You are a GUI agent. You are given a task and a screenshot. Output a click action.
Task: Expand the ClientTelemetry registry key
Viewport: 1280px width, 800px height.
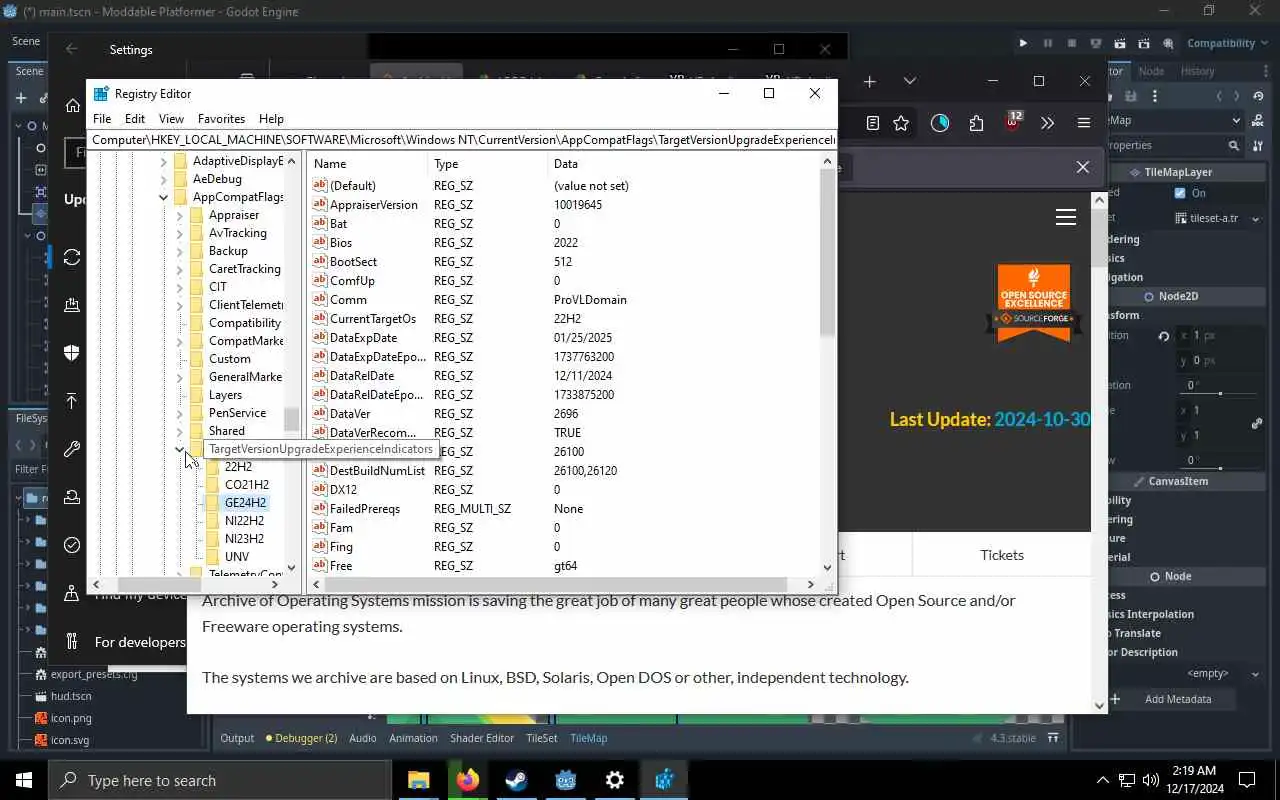(179, 305)
